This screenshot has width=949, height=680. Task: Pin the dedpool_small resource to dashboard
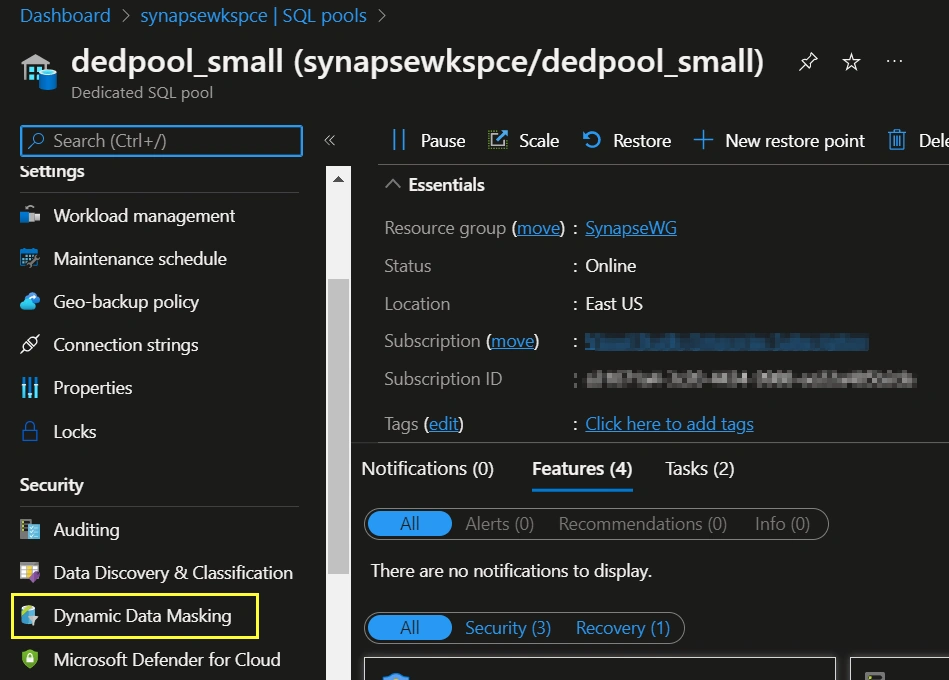(x=808, y=62)
